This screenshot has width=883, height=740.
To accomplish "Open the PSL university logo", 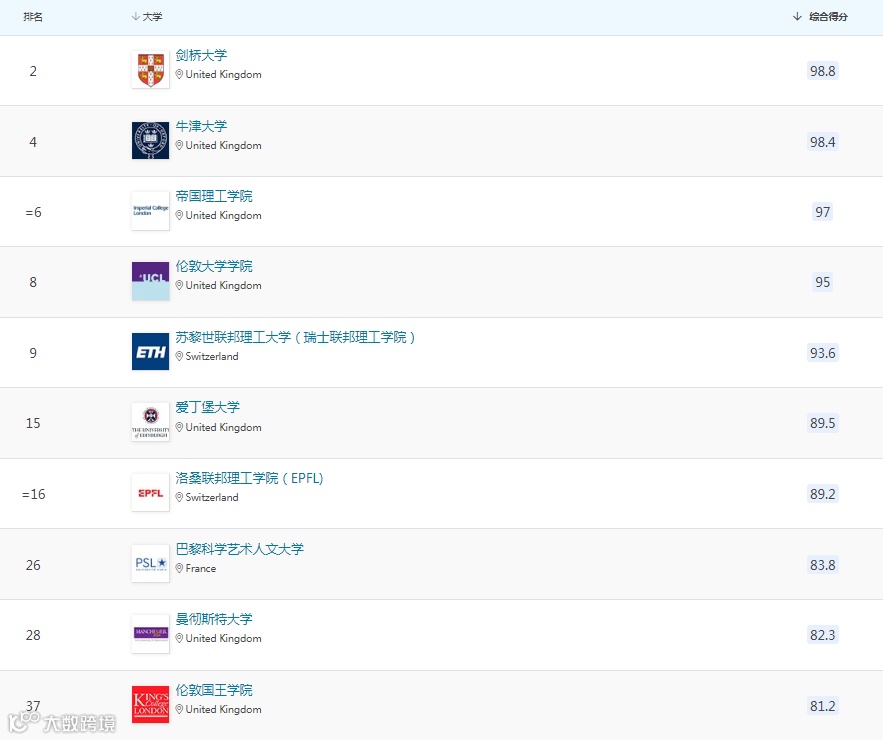I will tap(150, 563).
